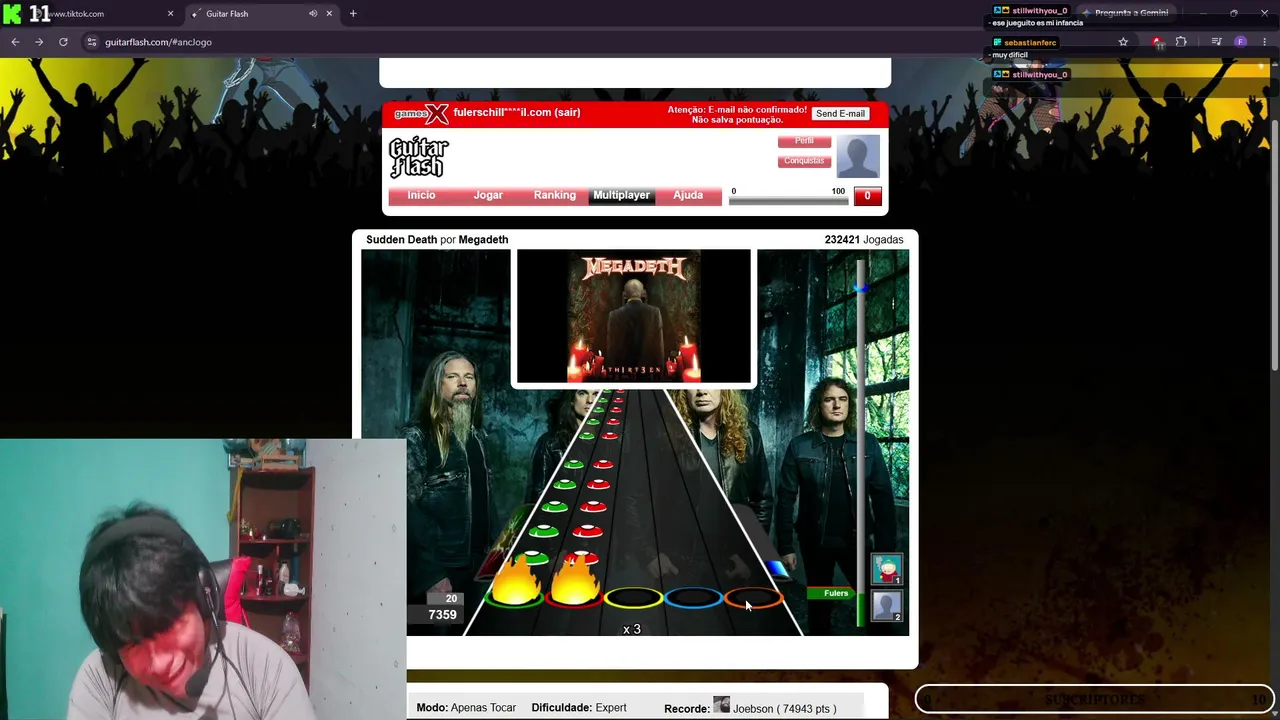Open the Conquistas button
The width and height of the screenshot is (1280, 720).
804,161
